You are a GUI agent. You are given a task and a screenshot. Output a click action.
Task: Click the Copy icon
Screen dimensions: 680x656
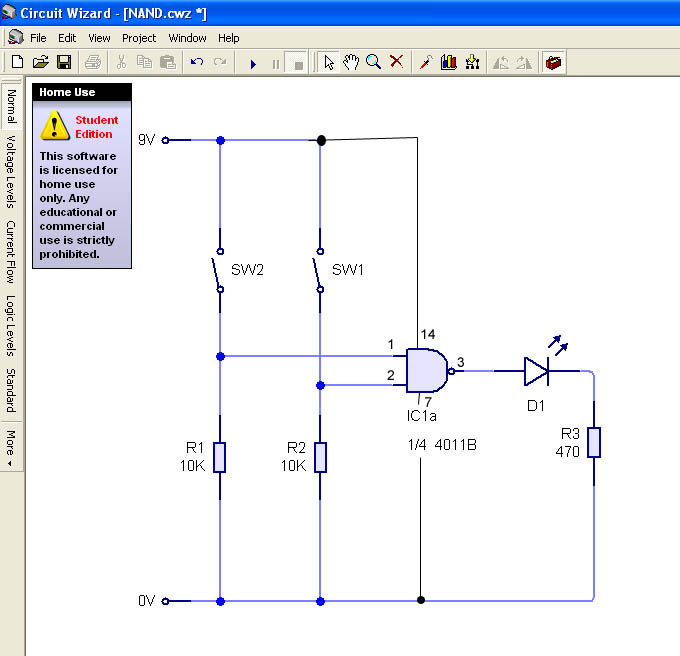(144, 62)
